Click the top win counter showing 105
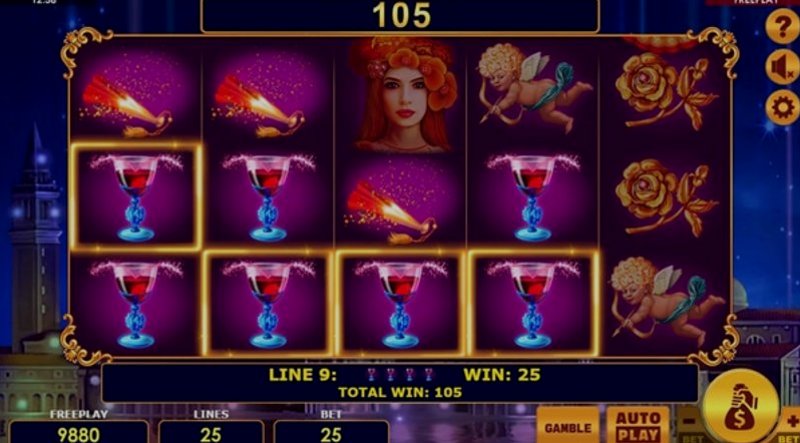This screenshot has height=443, width=800. [400, 16]
